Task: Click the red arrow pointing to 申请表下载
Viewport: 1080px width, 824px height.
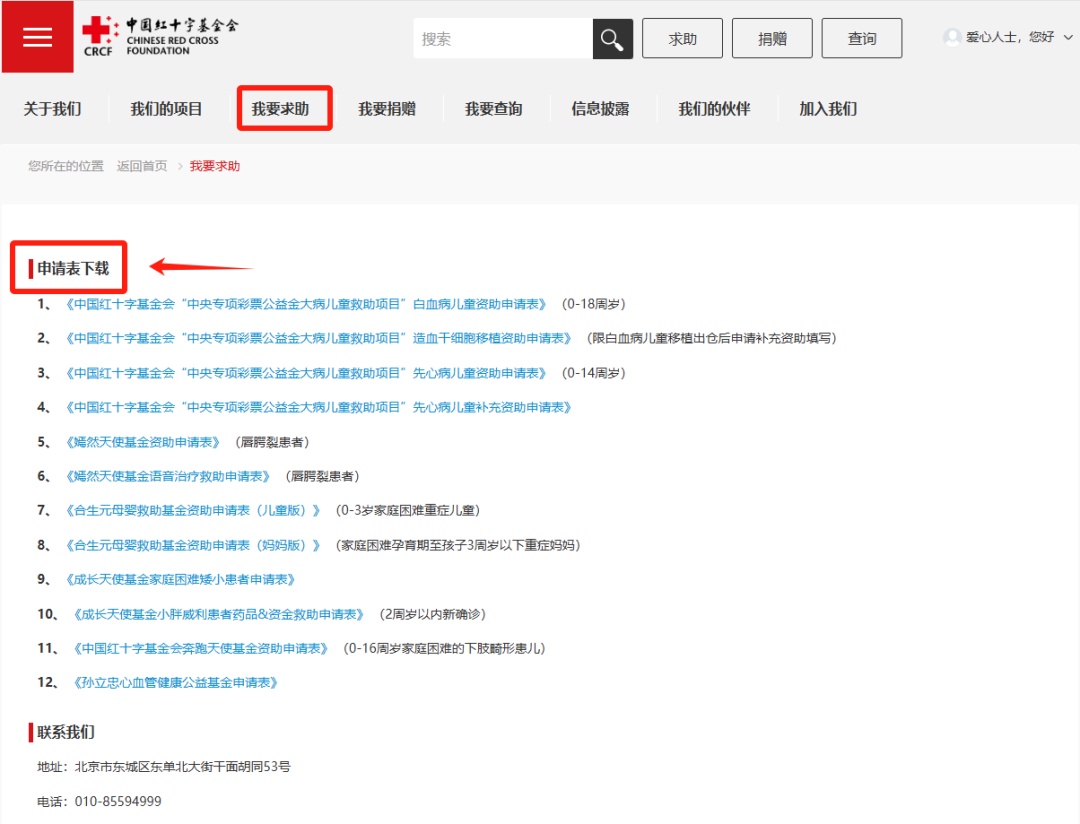Action: [x=200, y=267]
